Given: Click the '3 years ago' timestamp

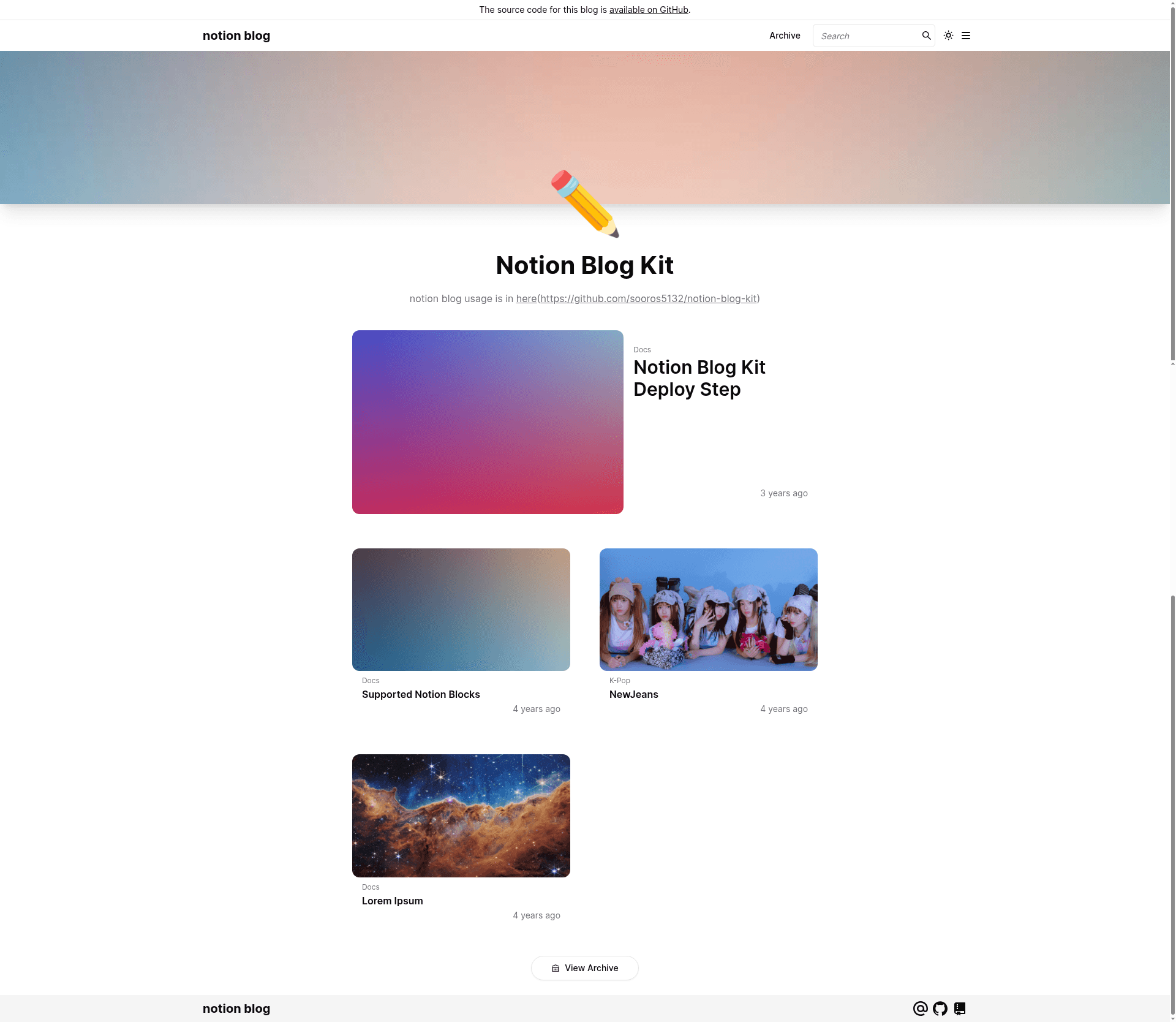Looking at the screenshot, I should click(x=784, y=493).
